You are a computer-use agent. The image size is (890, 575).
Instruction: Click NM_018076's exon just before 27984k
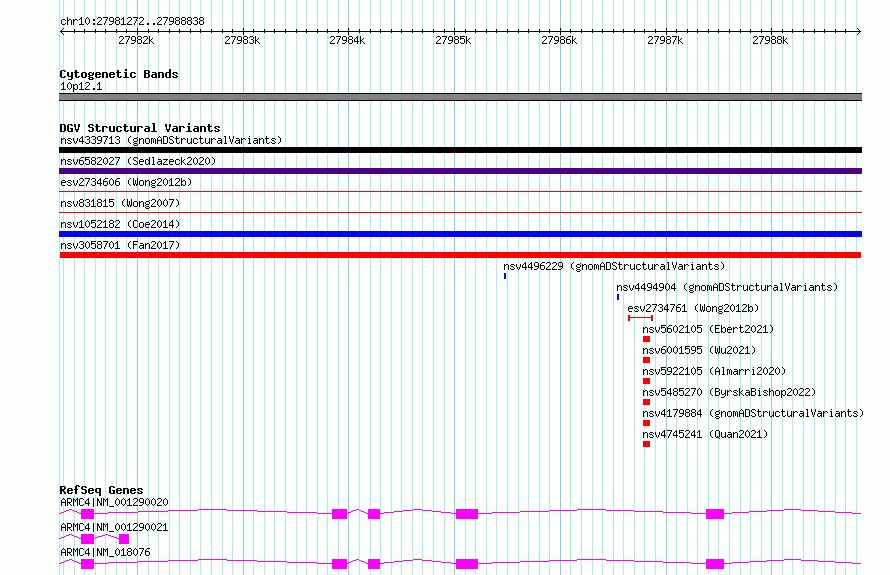point(339,564)
